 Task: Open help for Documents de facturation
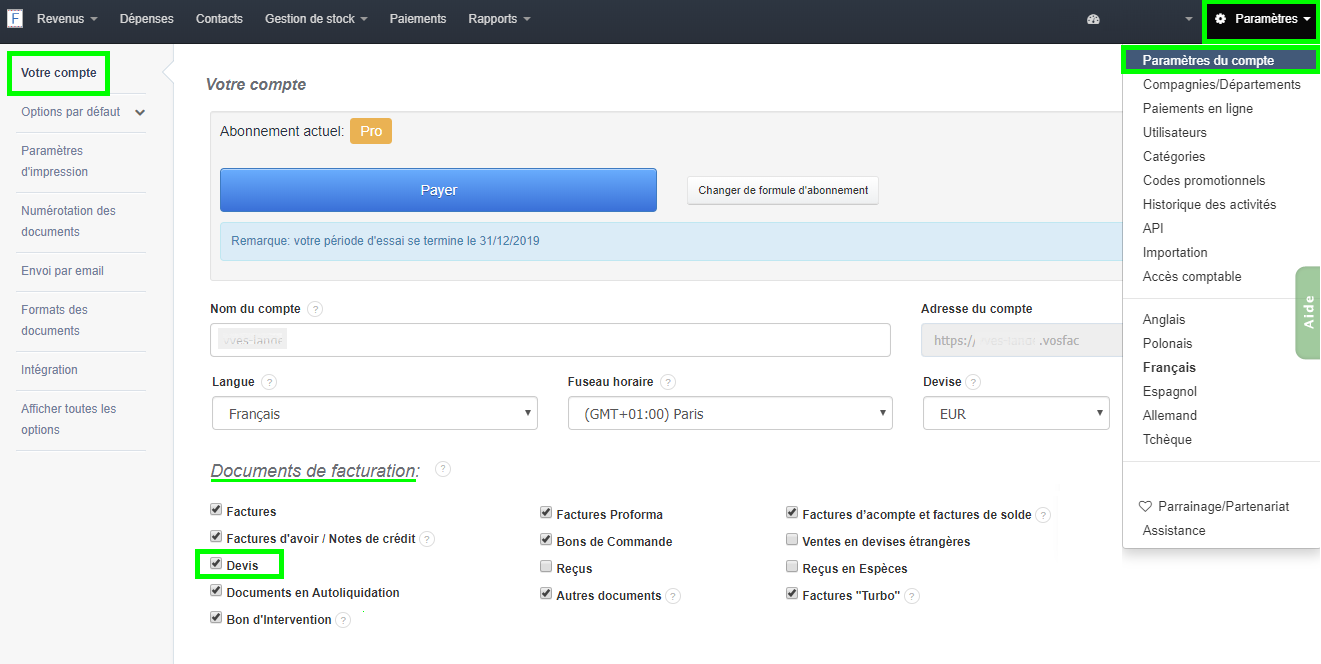[x=442, y=468]
